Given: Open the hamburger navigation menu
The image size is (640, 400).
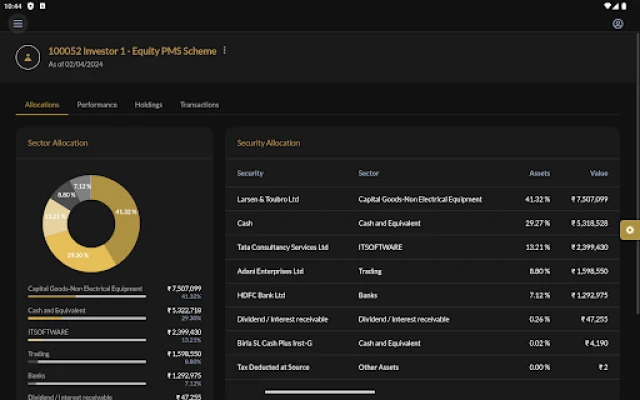Looking at the screenshot, I should pyautogui.click(x=17, y=24).
